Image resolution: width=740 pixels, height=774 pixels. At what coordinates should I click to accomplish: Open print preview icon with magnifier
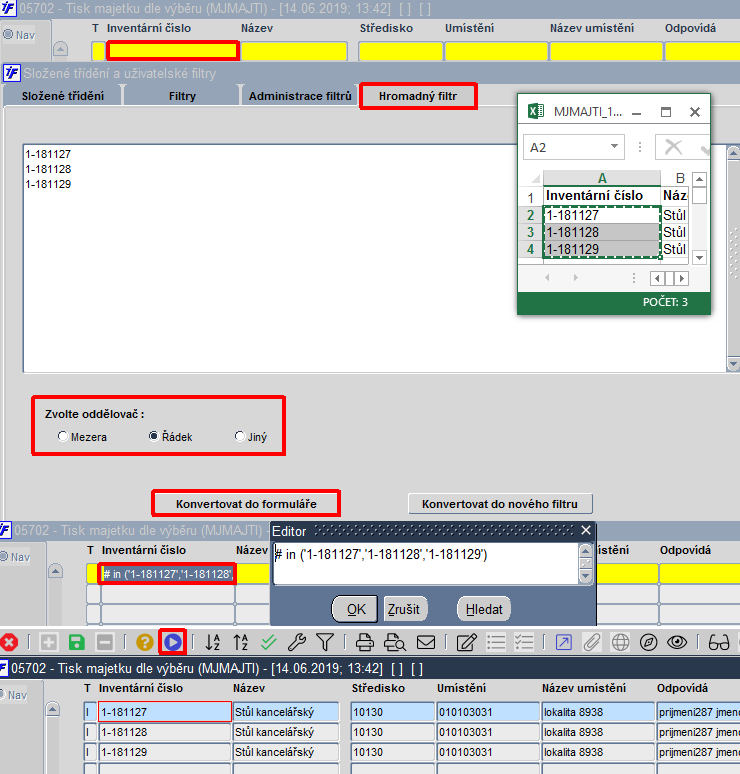[394, 642]
